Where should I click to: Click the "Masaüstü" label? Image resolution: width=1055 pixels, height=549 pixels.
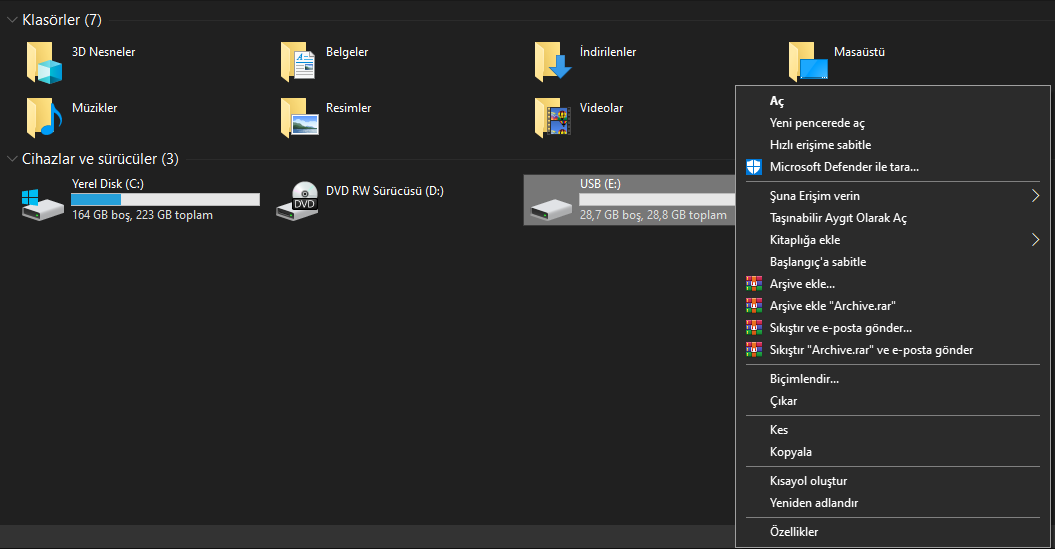[x=859, y=52]
